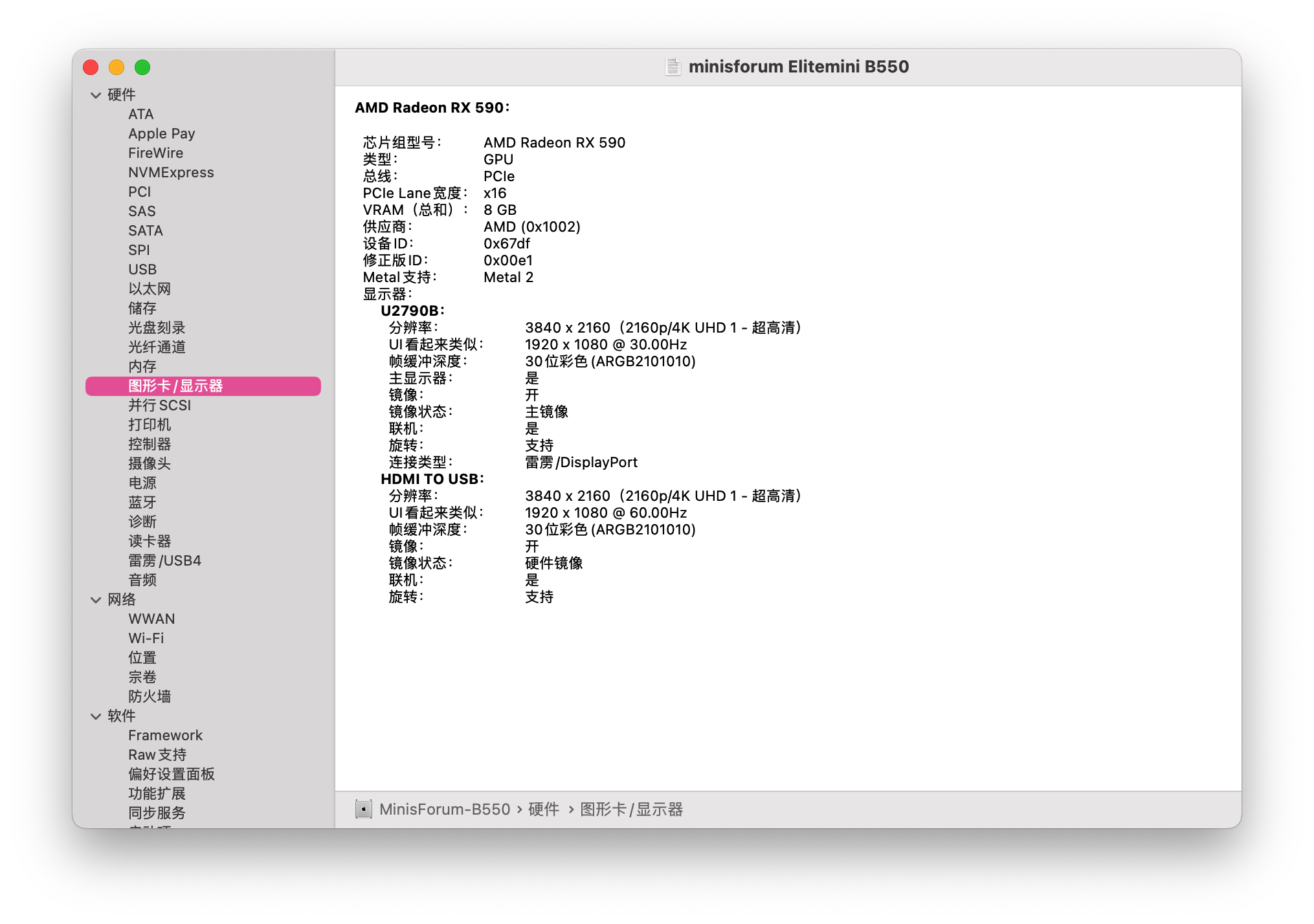Click MinisForum-B550 in the path bar
Screen dimensions: 1314x924
coord(445,809)
